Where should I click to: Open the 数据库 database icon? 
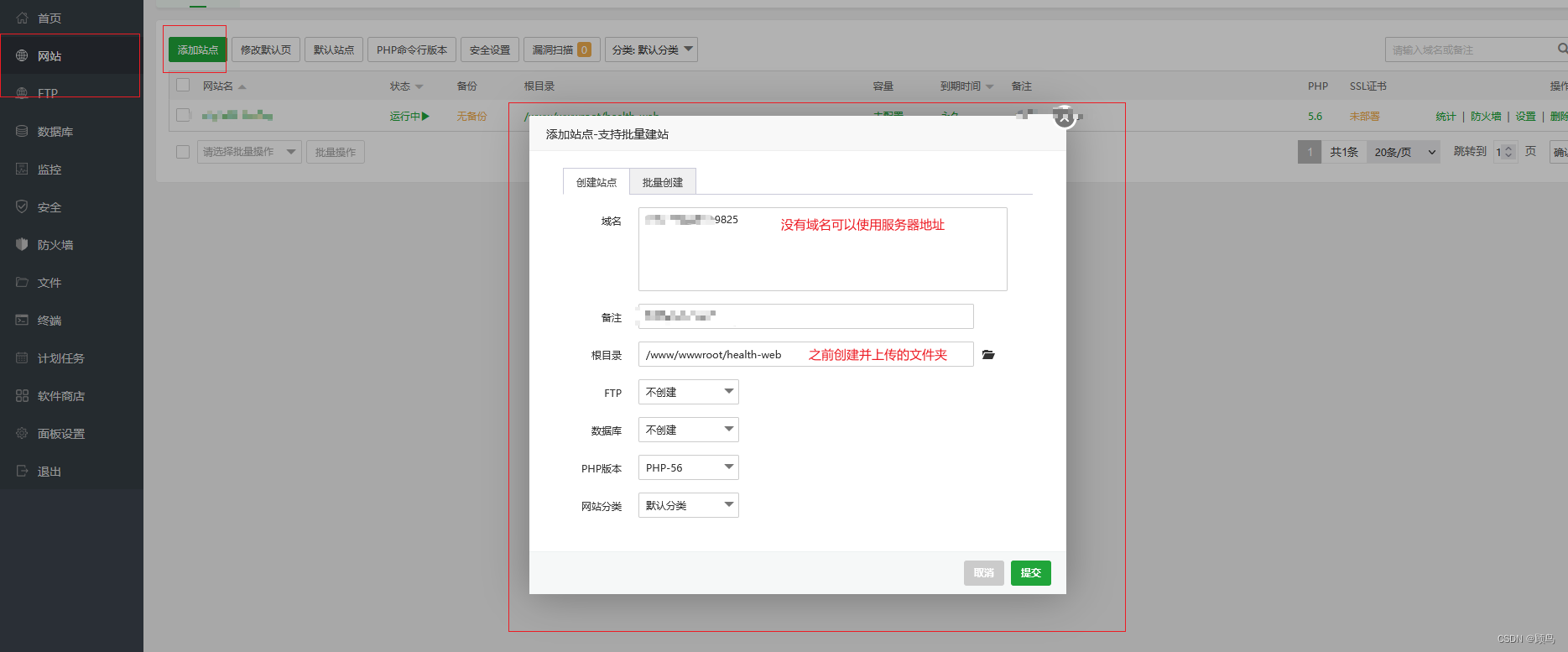click(22, 131)
